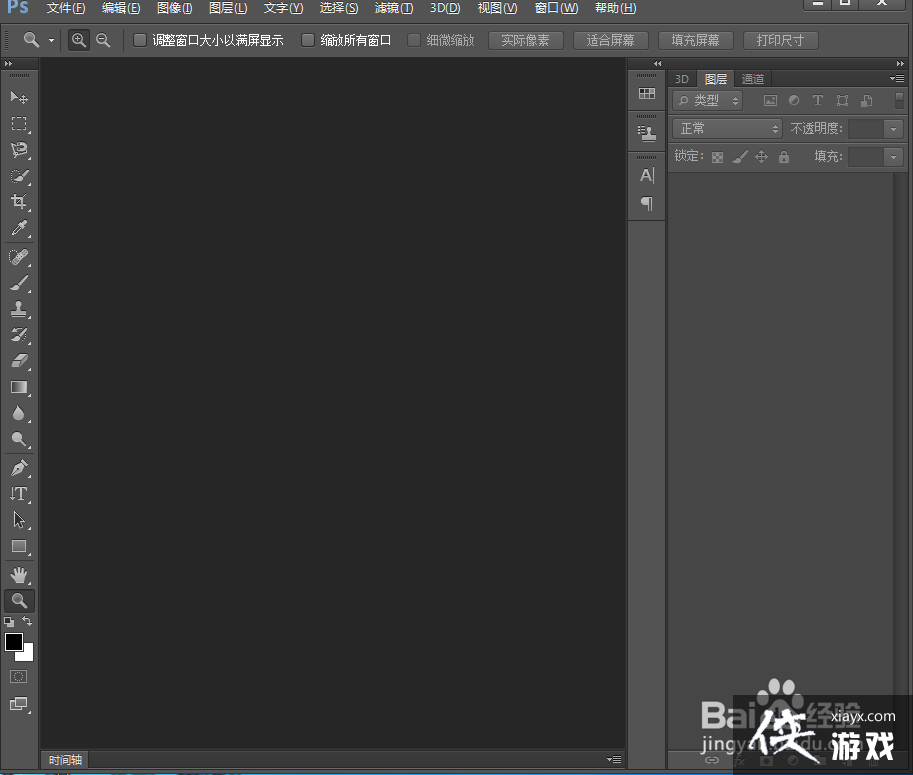The width and height of the screenshot is (913, 775).
Task: Enable 缩放所有窗口 checkbox
Action: point(307,40)
